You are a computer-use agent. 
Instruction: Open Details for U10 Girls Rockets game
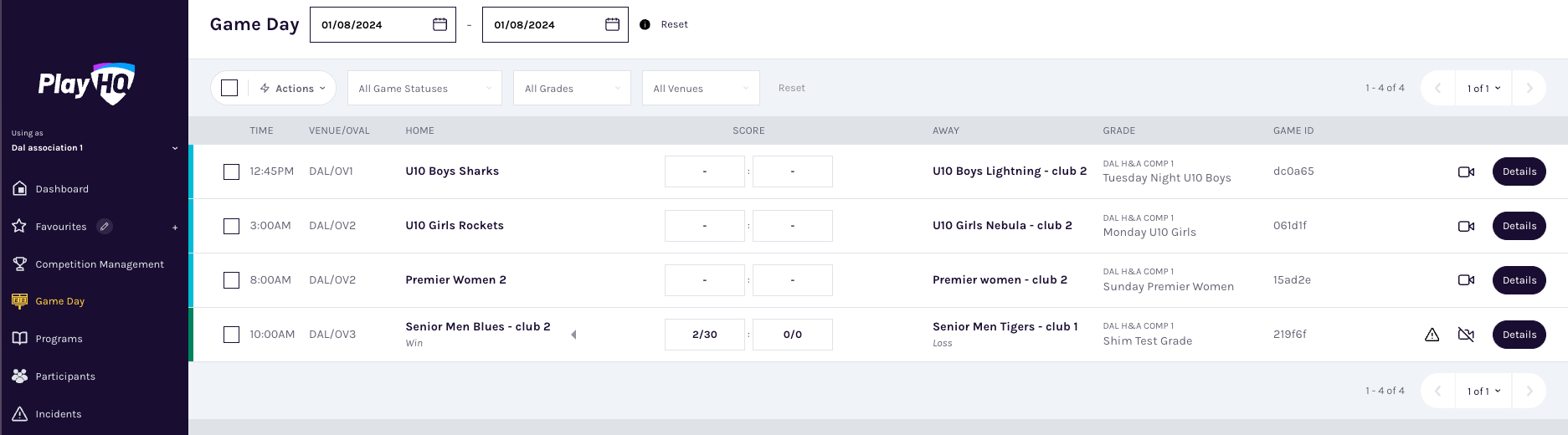(x=1519, y=226)
